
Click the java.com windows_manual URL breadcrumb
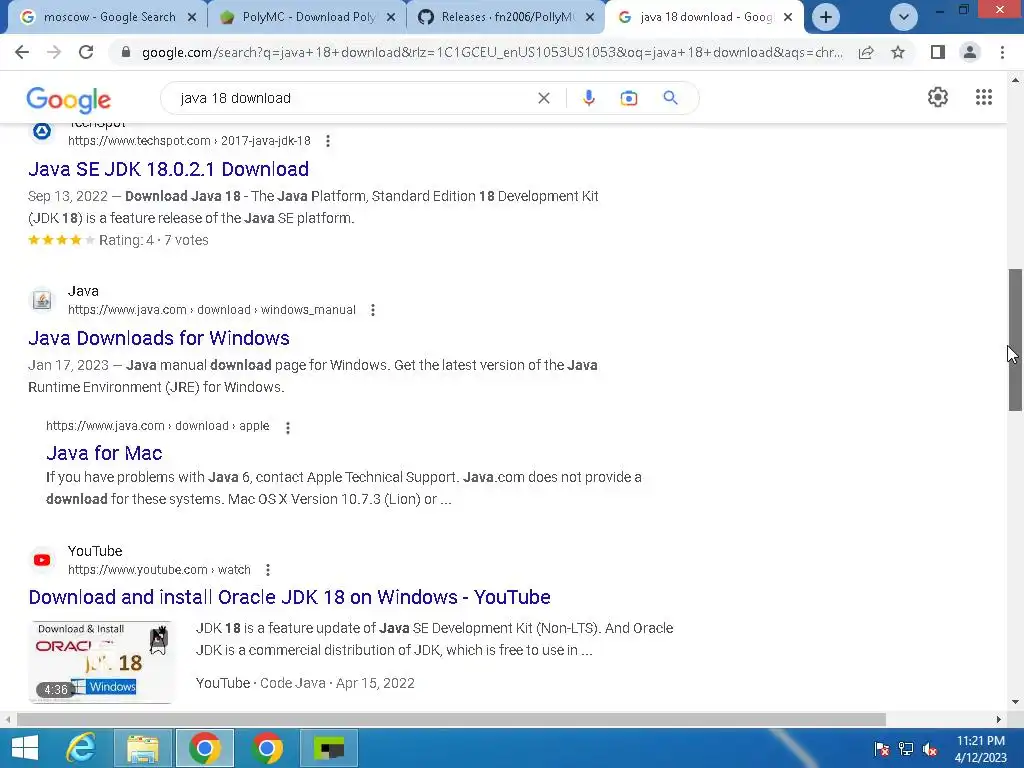[x=212, y=310]
